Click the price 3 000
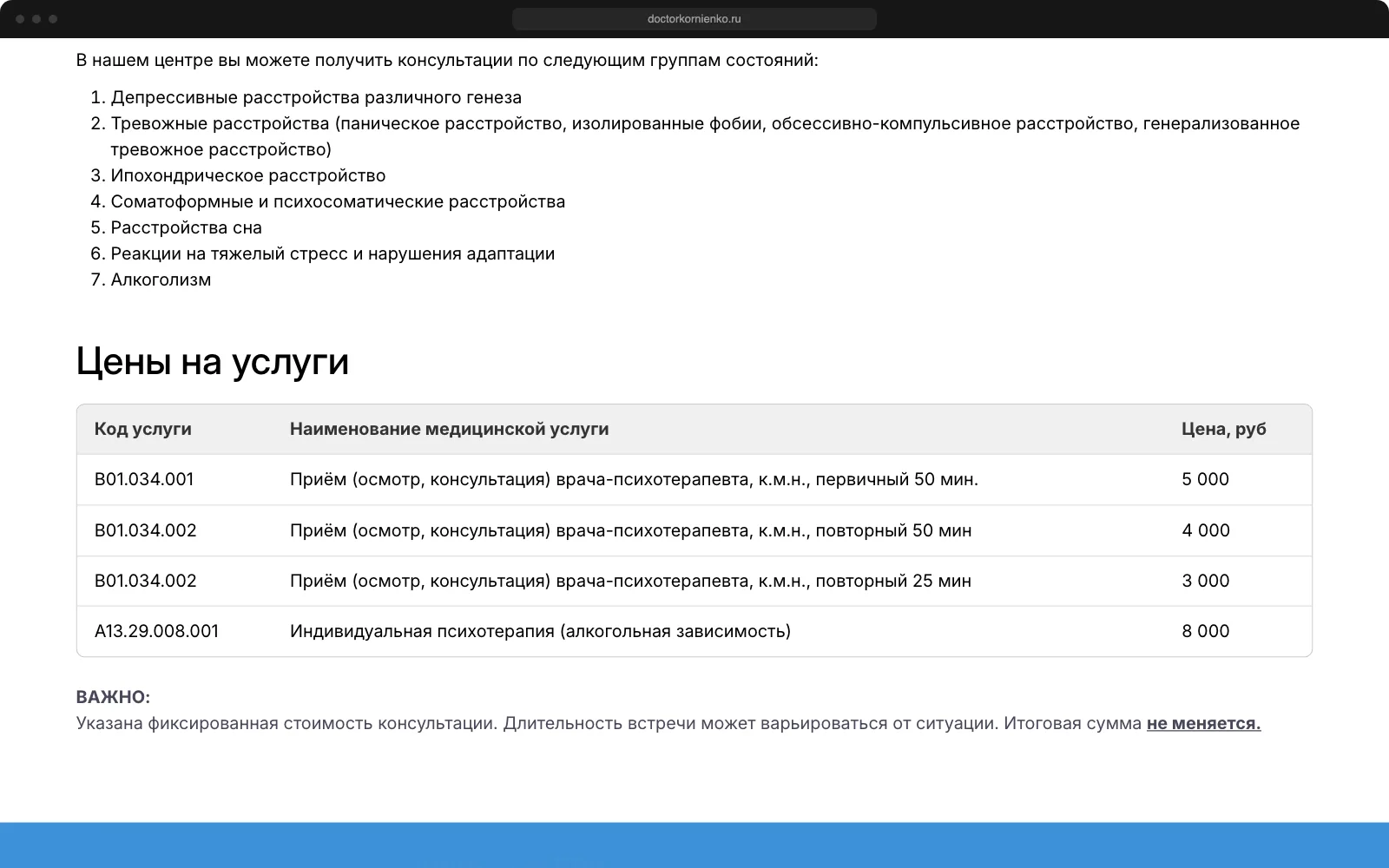Screen dimensions: 1389x868 pyautogui.click(x=1206, y=581)
